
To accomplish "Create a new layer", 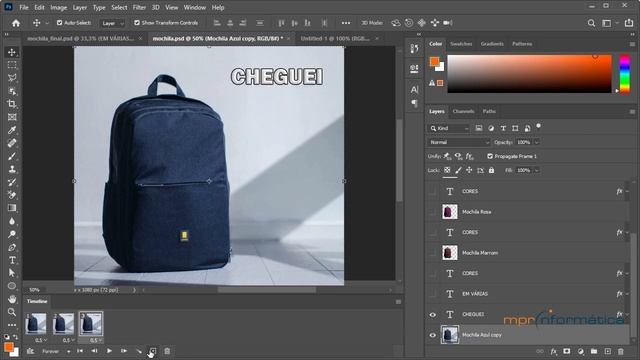I will (x=607, y=351).
